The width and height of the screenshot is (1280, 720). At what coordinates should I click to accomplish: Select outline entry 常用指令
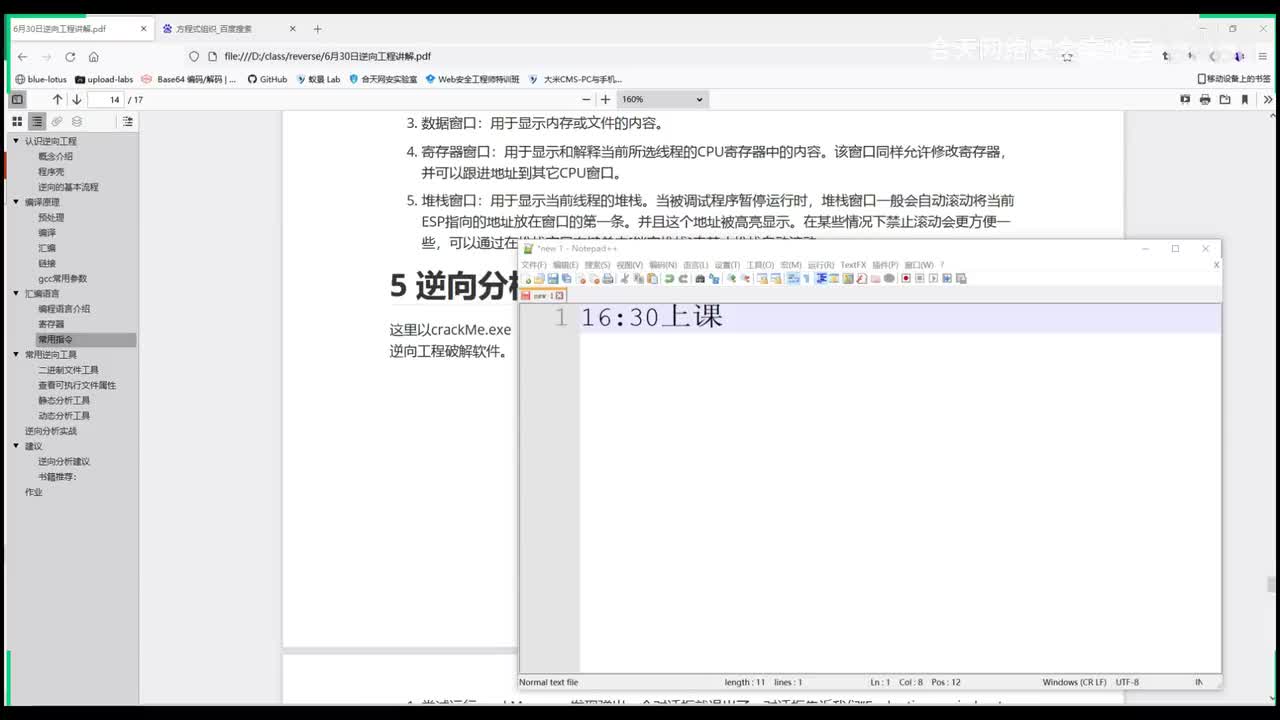point(55,339)
